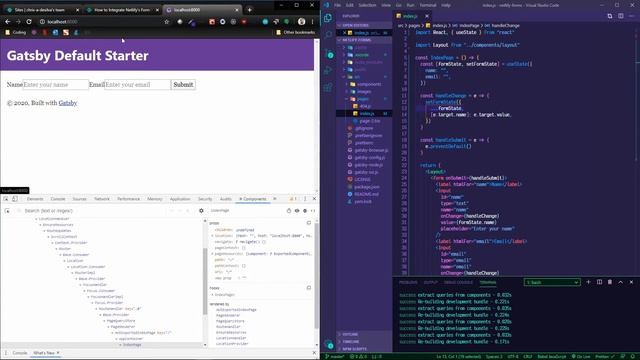Image resolution: width=640 pixels, height=360 pixels.
Task: Switch to the DevTools Network tab
Action: coord(102,199)
